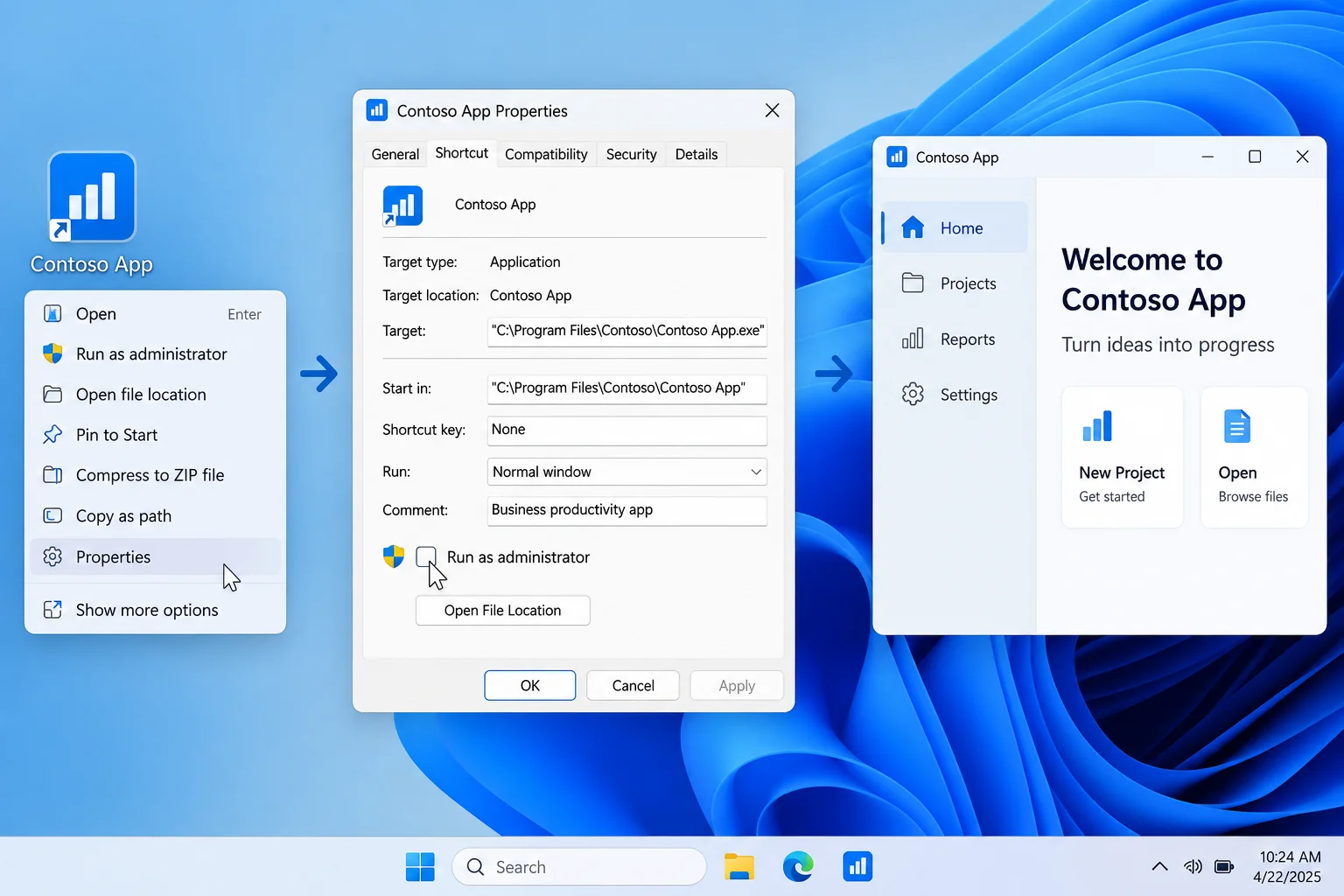Choose Copy as path
1344x896 pixels.
156,516
